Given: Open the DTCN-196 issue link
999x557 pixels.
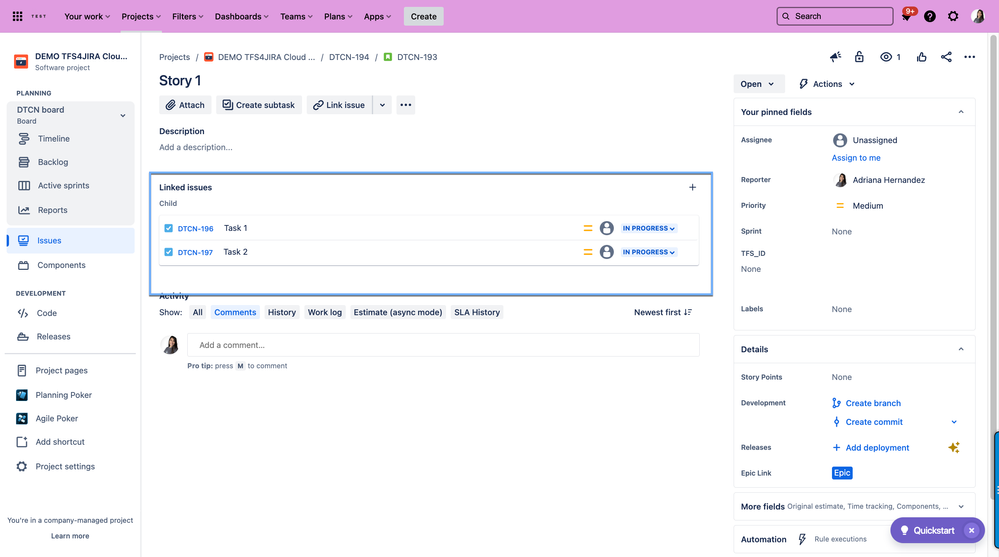Looking at the screenshot, I should pos(195,228).
